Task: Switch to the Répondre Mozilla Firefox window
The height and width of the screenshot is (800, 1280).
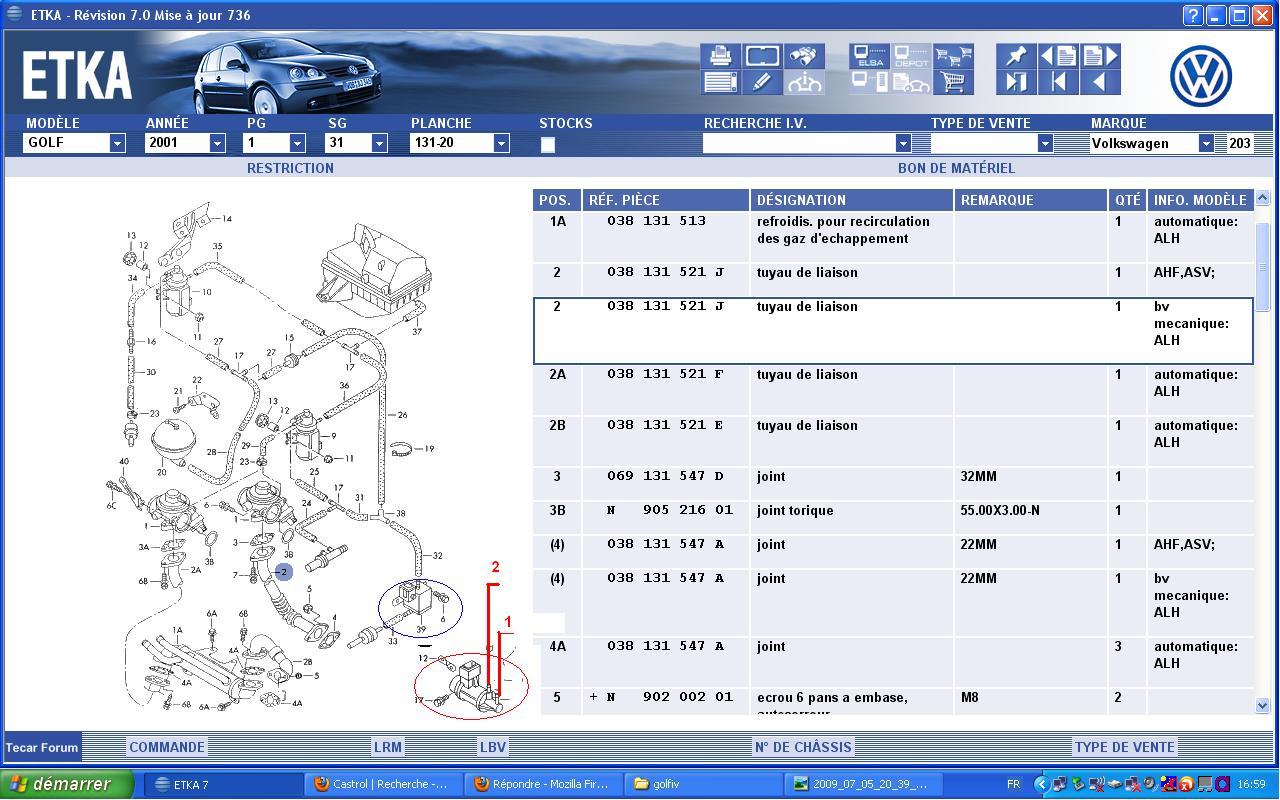Action: coord(544,784)
